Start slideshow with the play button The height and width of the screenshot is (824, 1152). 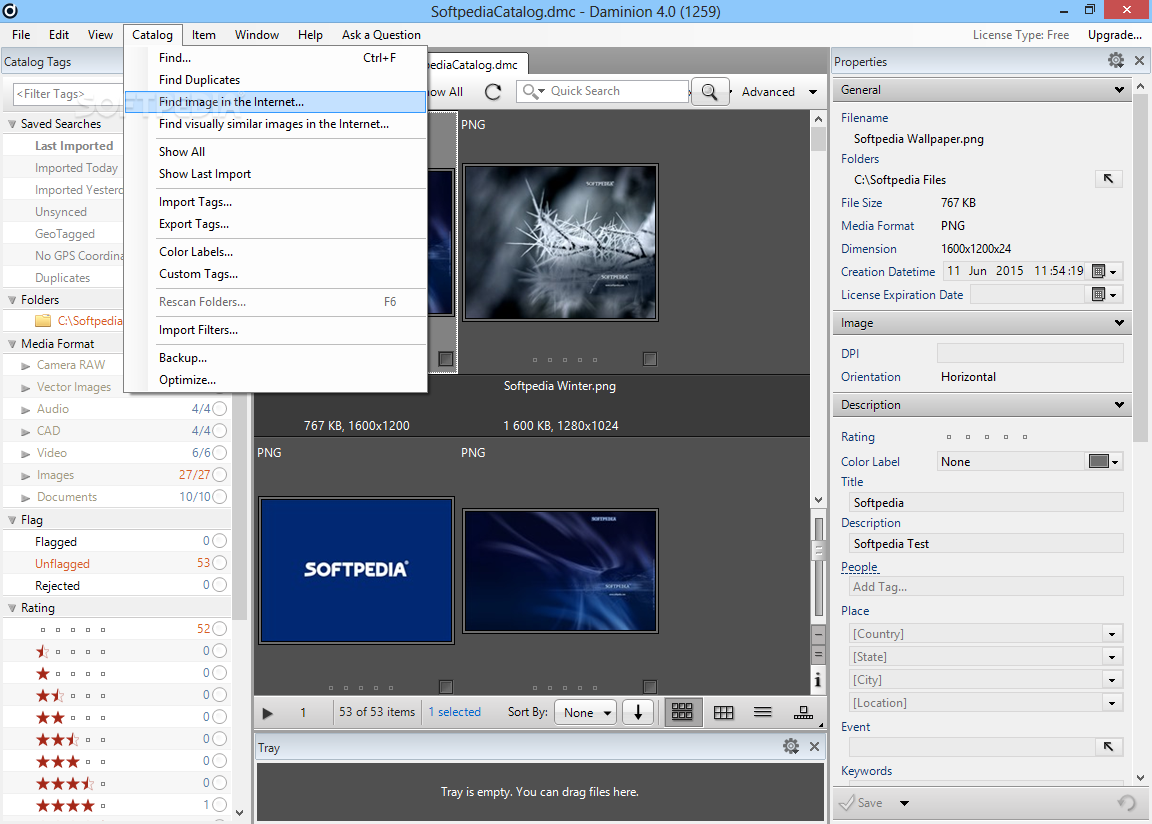coord(267,713)
